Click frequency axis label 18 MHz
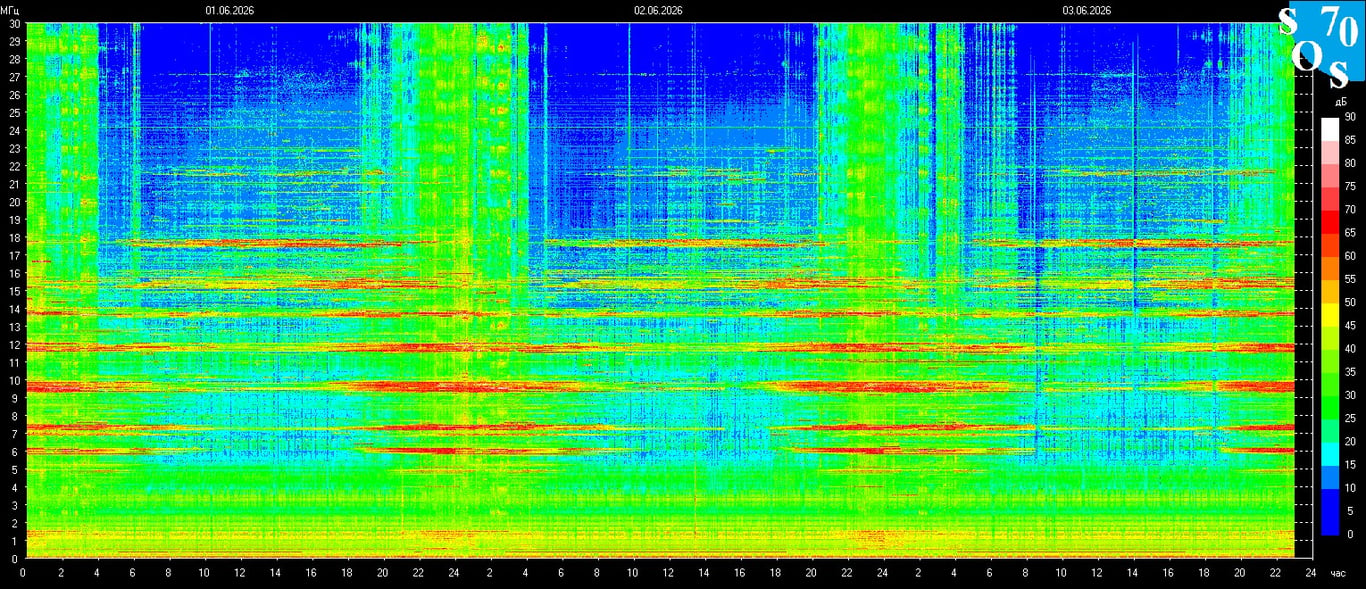Screen dimensions: 1366x589 tap(15, 238)
